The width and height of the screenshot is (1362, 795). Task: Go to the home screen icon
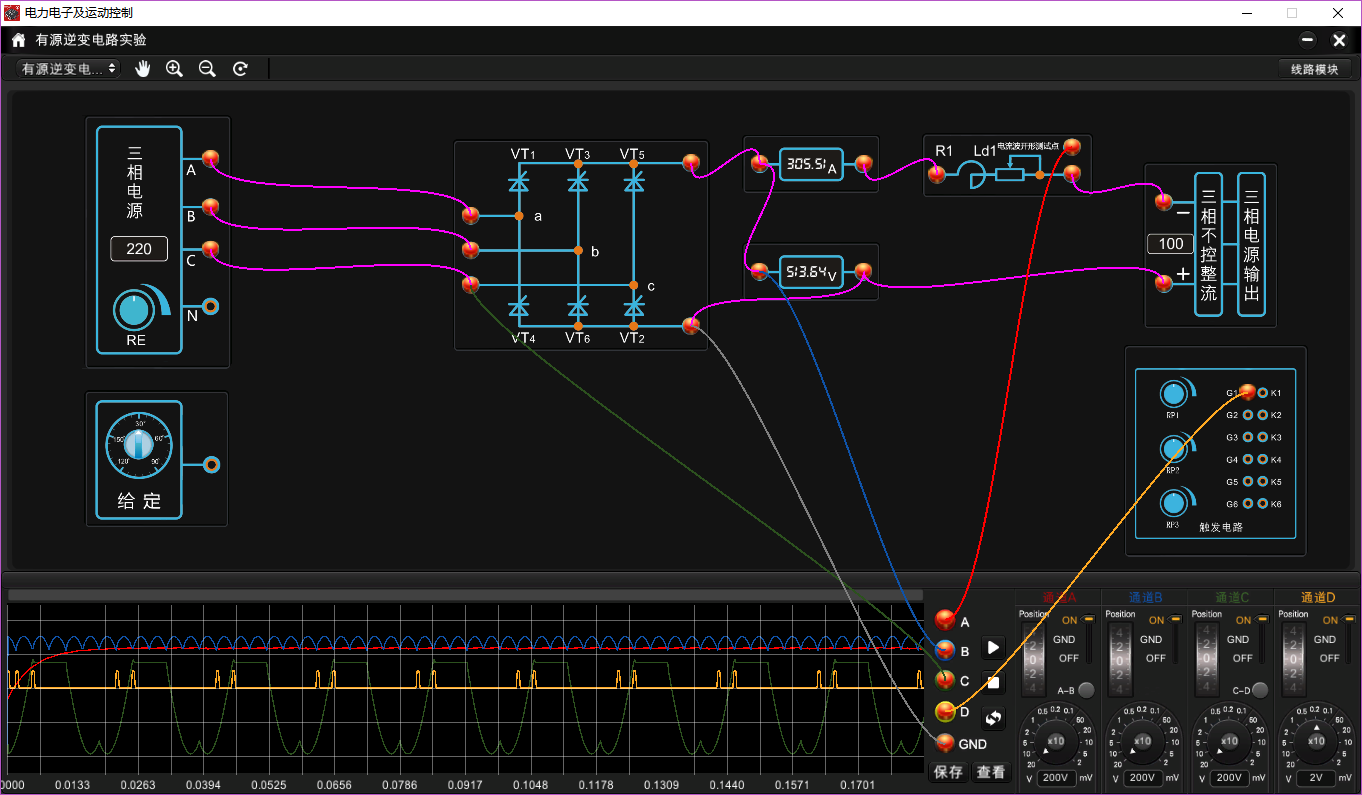click(18, 40)
